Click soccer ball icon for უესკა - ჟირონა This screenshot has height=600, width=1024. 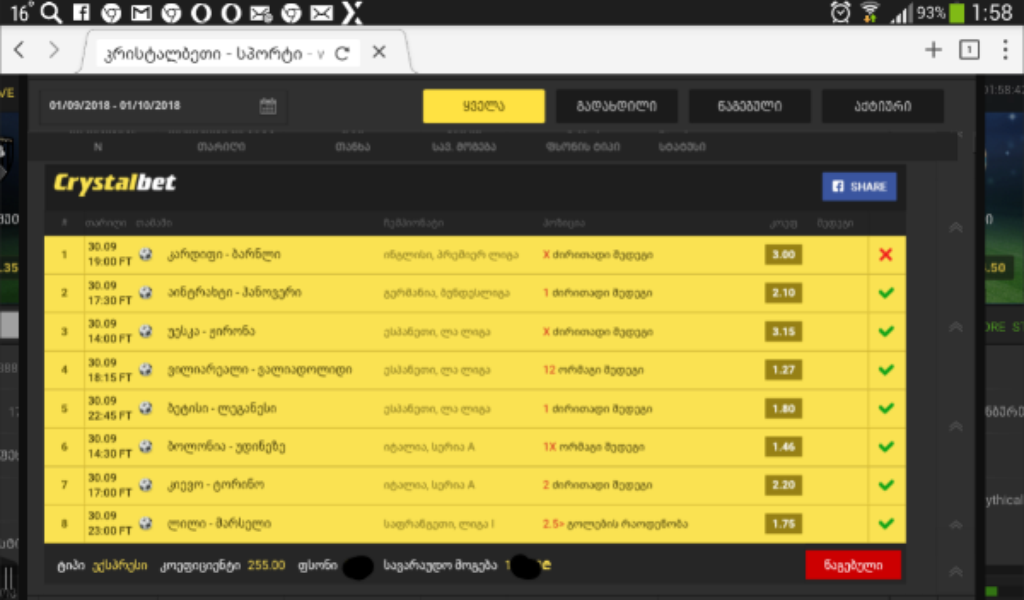pos(146,331)
